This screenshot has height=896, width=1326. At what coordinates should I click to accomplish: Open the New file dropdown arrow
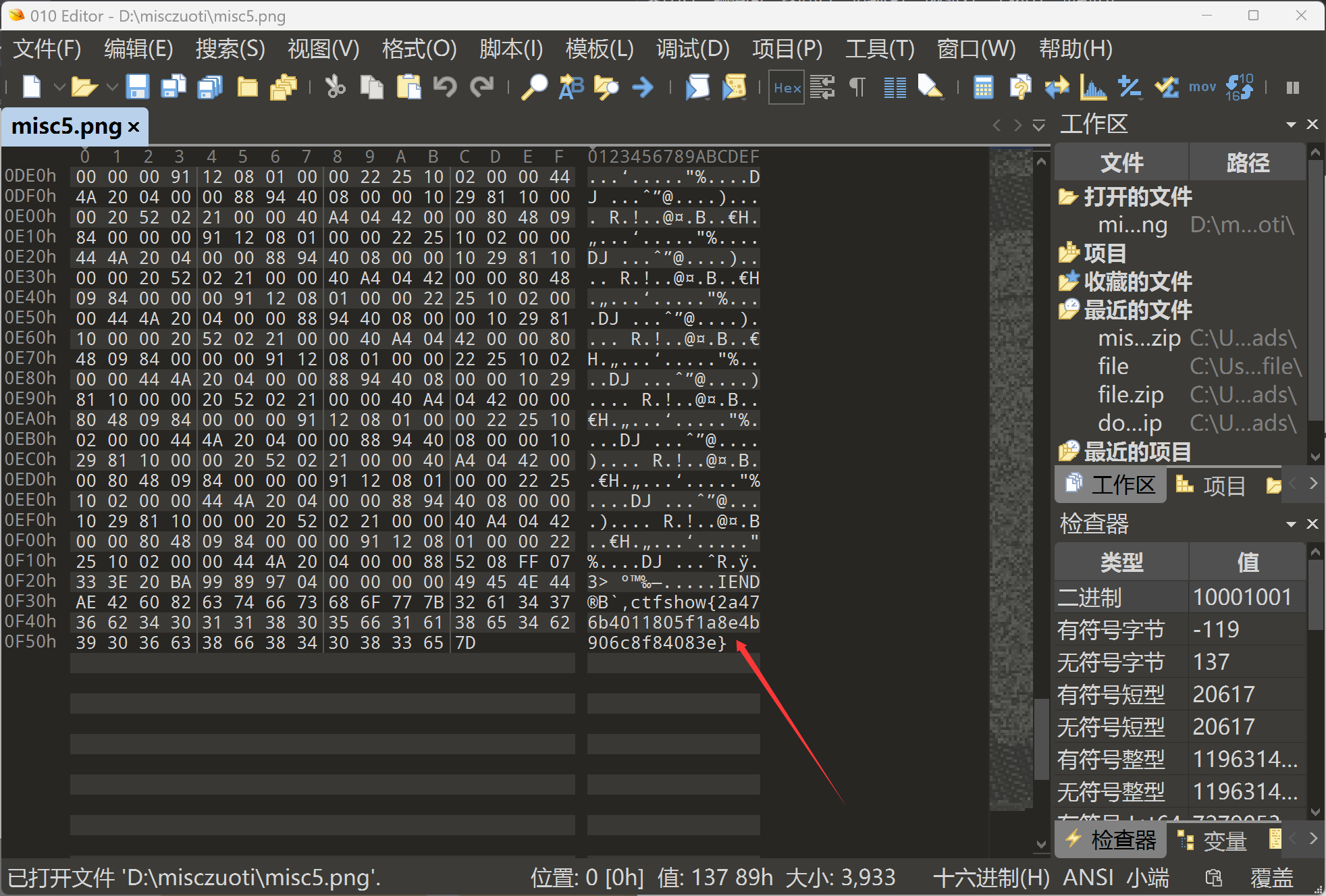(59, 87)
